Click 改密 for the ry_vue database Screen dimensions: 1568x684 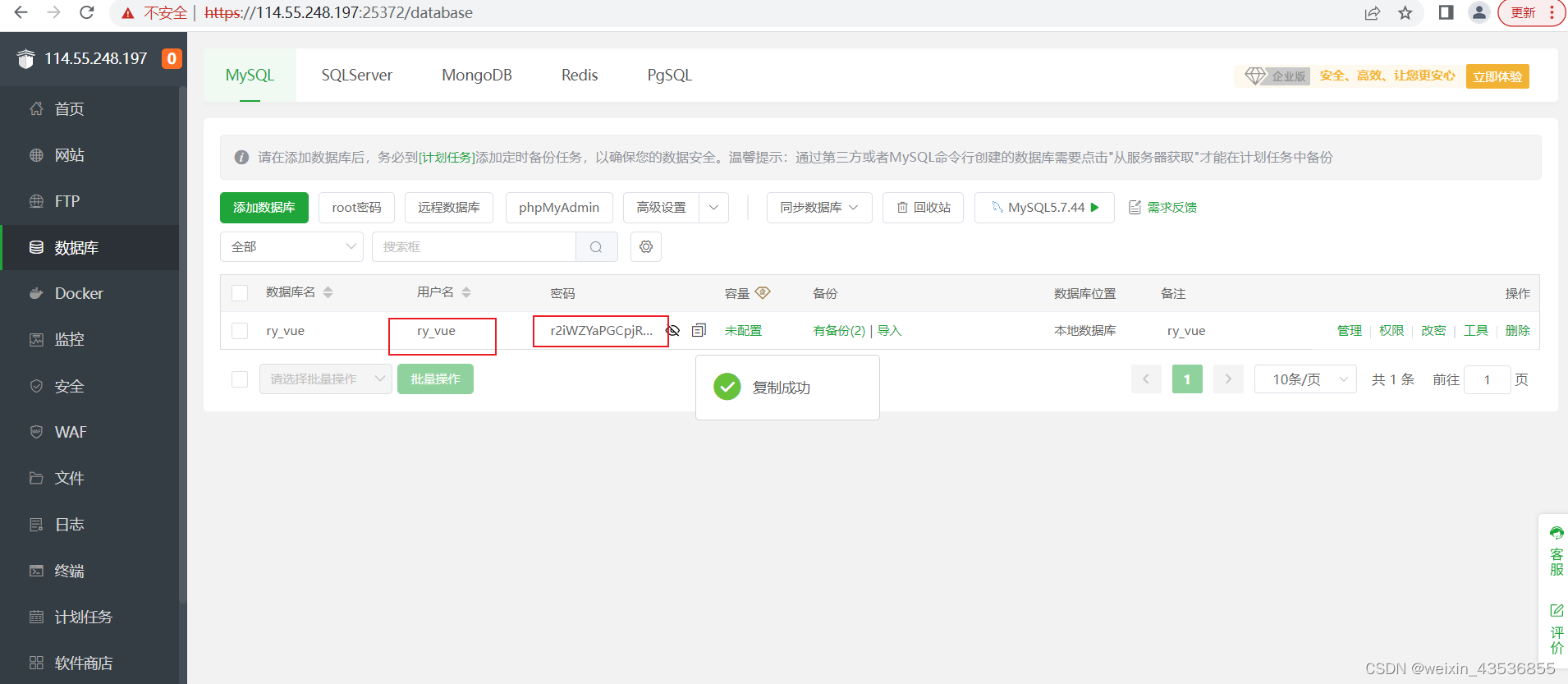click(1433, 330)
